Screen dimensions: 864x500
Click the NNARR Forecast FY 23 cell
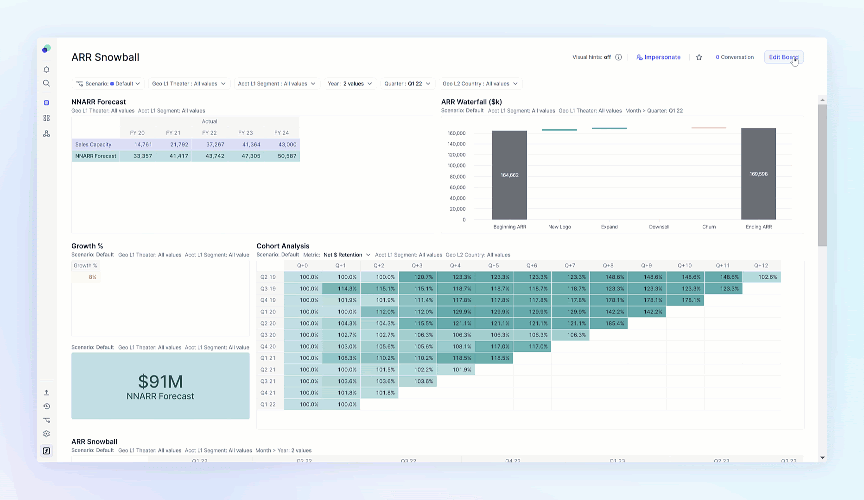(246, 156)
